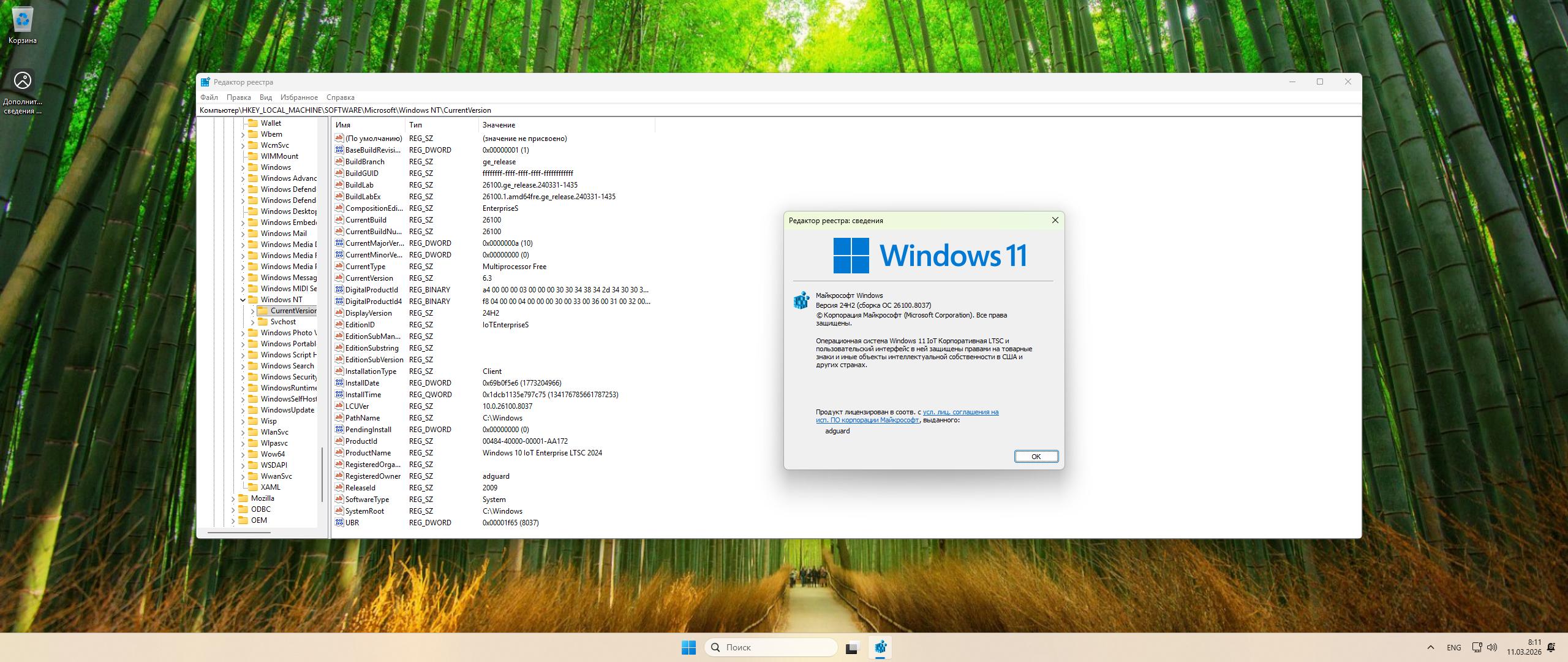1568x662 pixels.
Task: Click the Task View taskbar icon
Action: point(852,647)
